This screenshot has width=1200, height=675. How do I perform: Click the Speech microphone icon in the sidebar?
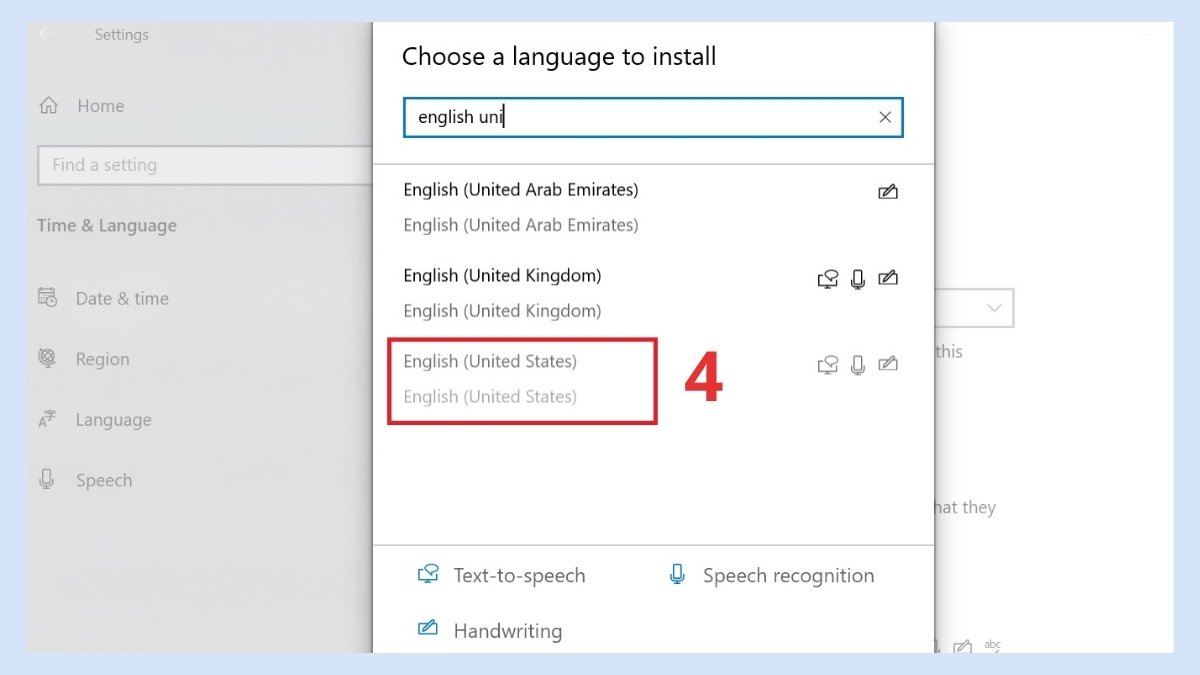(x=47, y=480)
